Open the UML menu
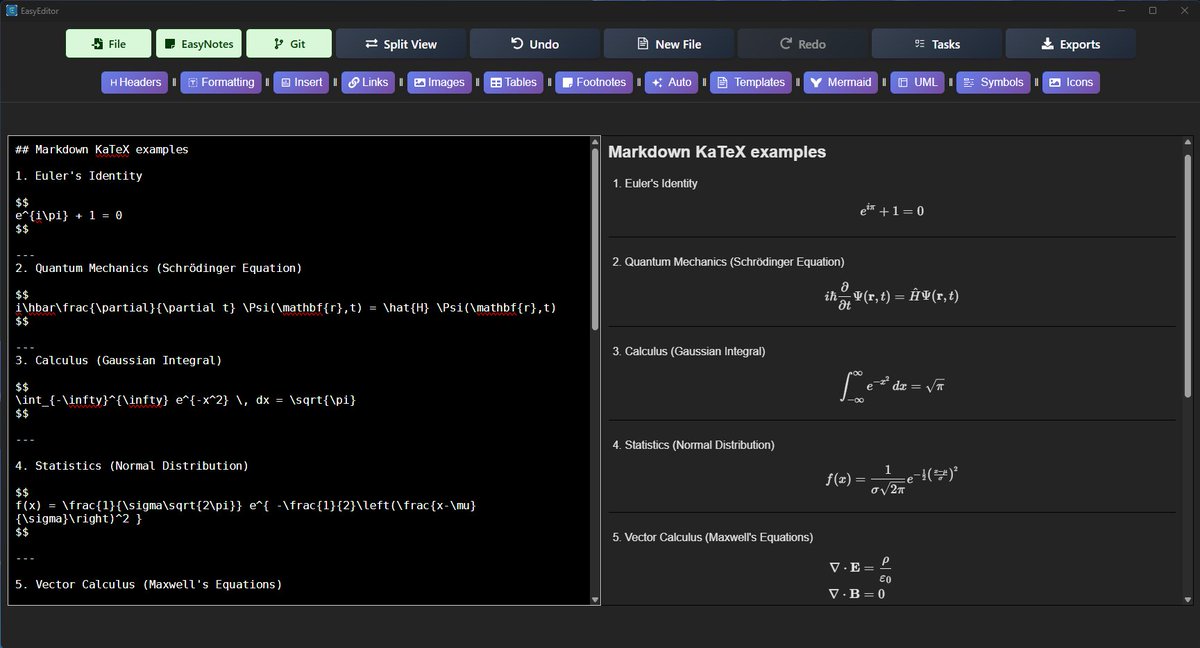1200x648 pixels. [x=917, y=82]
